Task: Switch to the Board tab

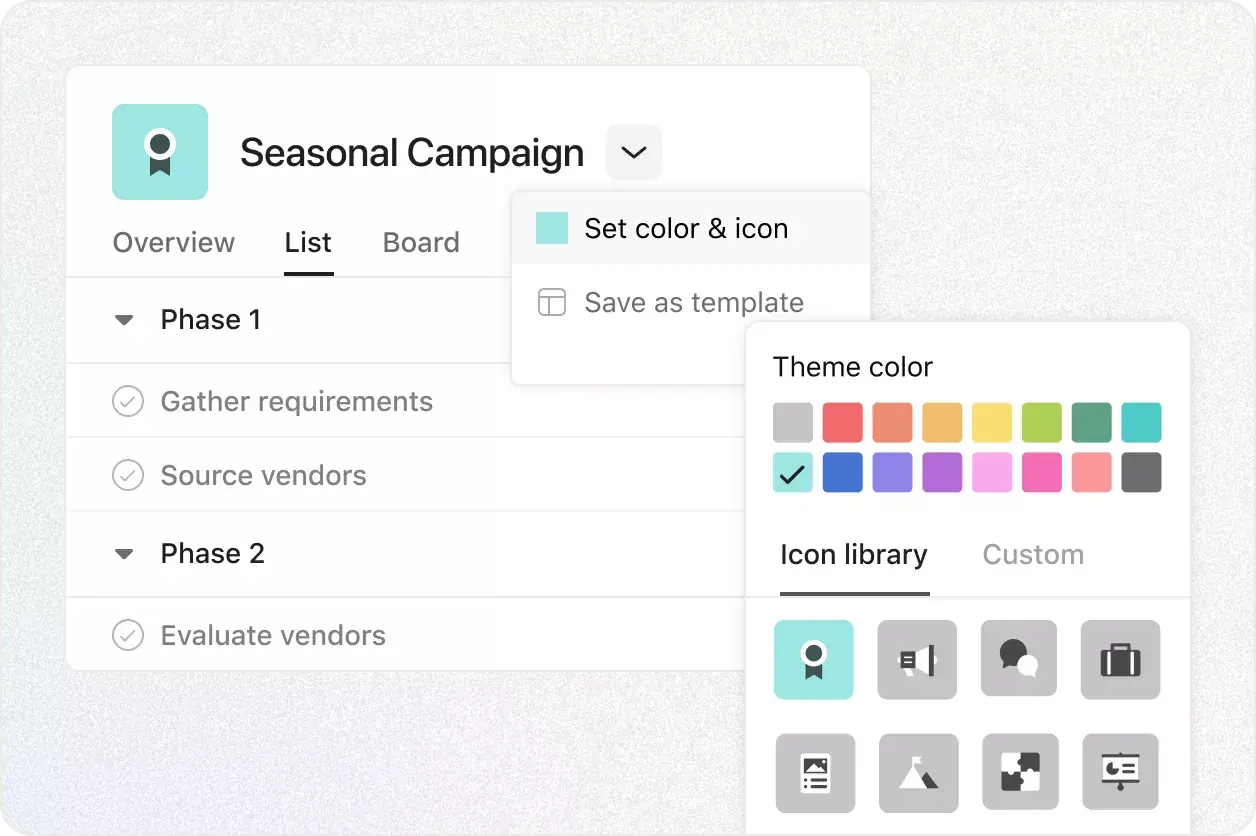Action: coord(420,242)
